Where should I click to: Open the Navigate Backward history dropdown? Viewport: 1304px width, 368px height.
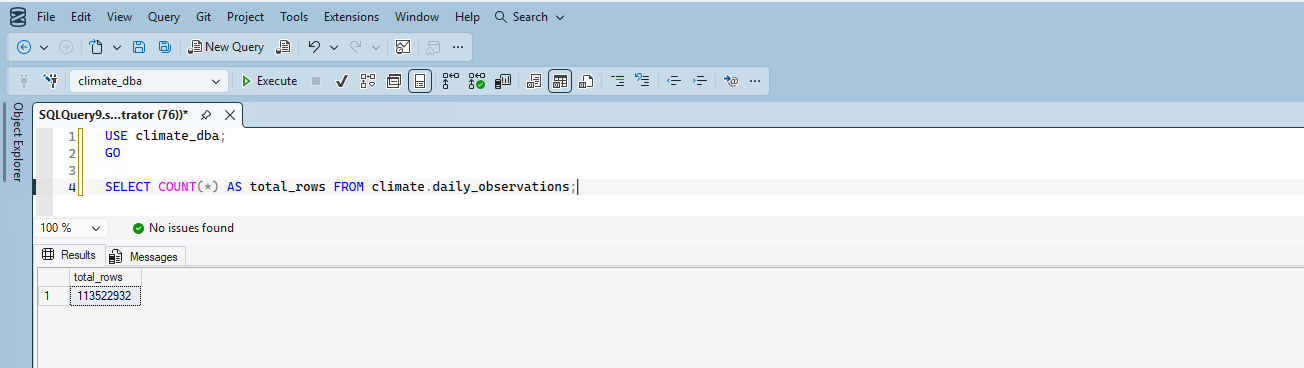point(44,47)
